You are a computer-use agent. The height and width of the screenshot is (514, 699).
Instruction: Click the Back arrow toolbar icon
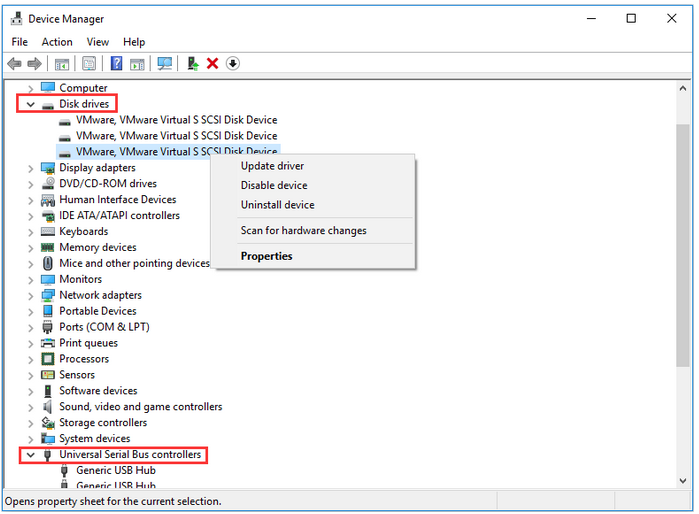(x=14, y=63)
